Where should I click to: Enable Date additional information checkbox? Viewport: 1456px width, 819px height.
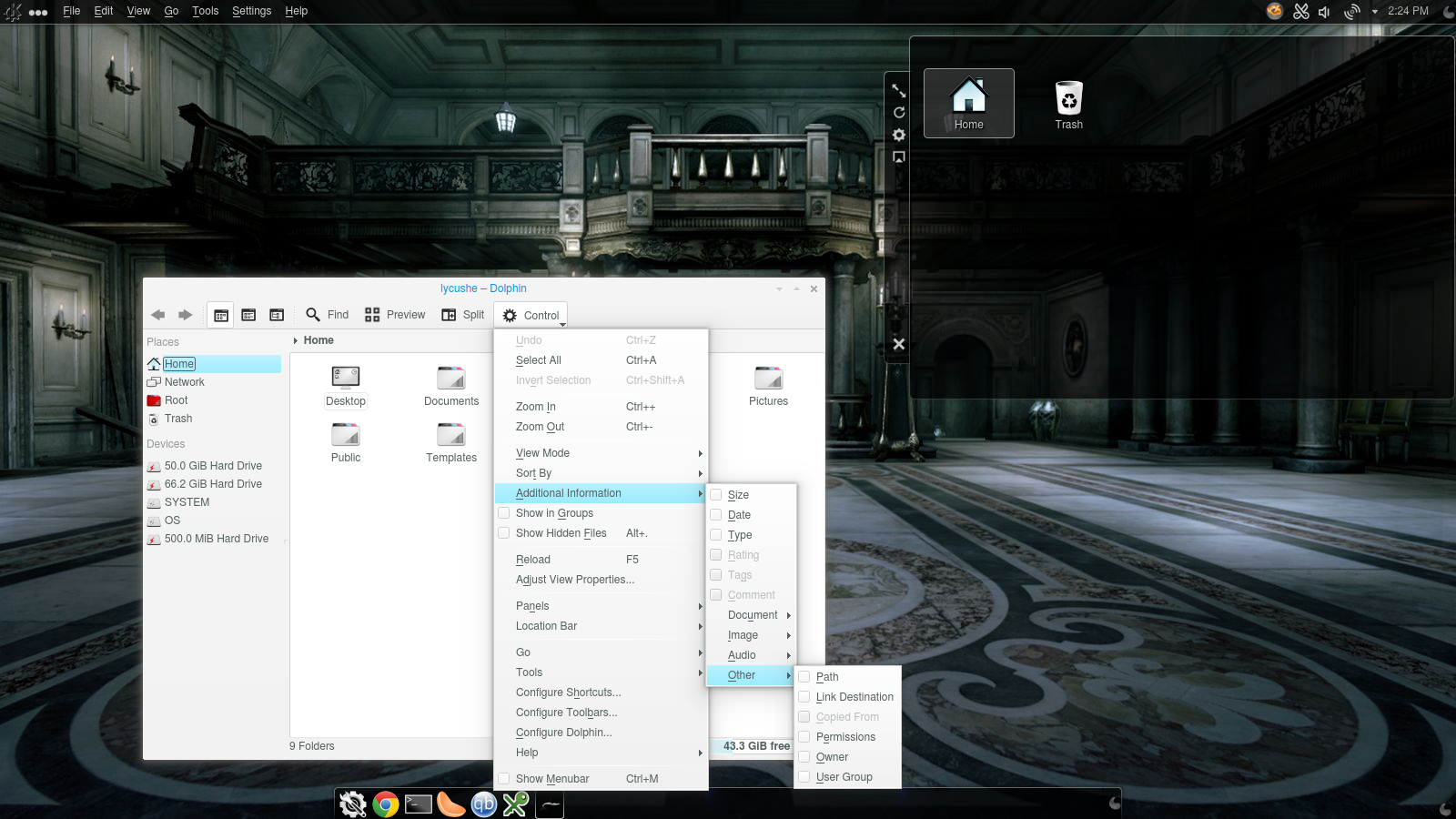[716, 515]
